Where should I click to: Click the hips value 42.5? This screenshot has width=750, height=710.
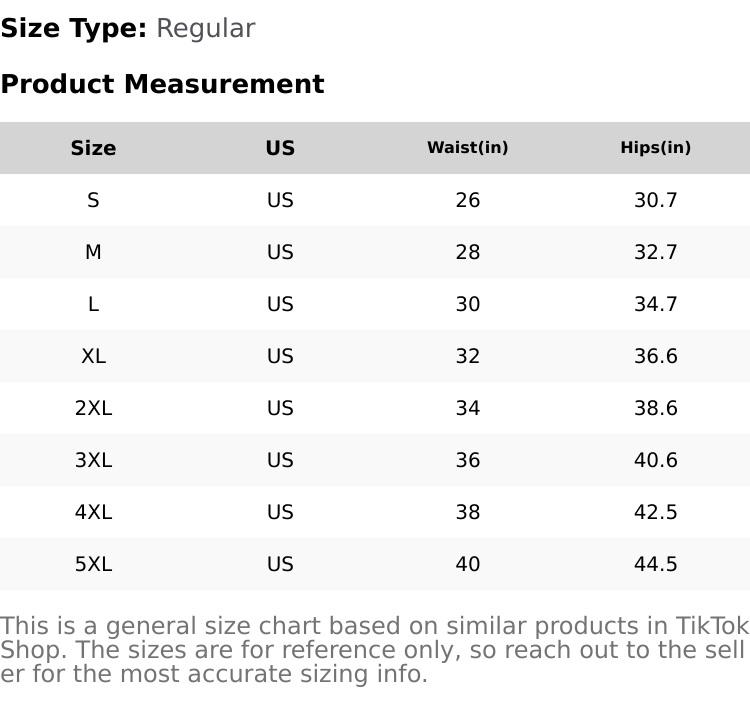(x=655, y=512)
